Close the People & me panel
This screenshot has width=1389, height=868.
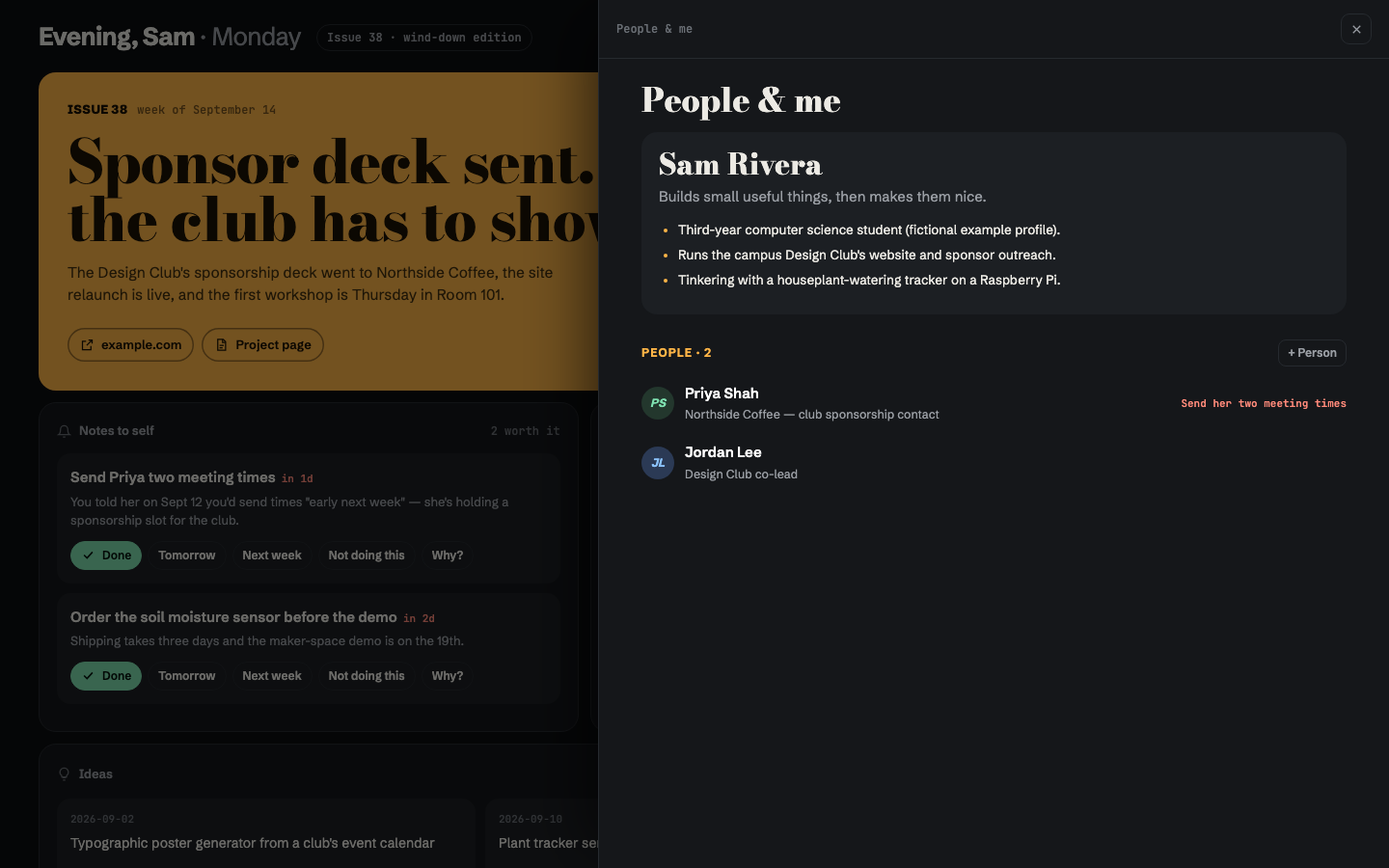(x=1355, y=29)
